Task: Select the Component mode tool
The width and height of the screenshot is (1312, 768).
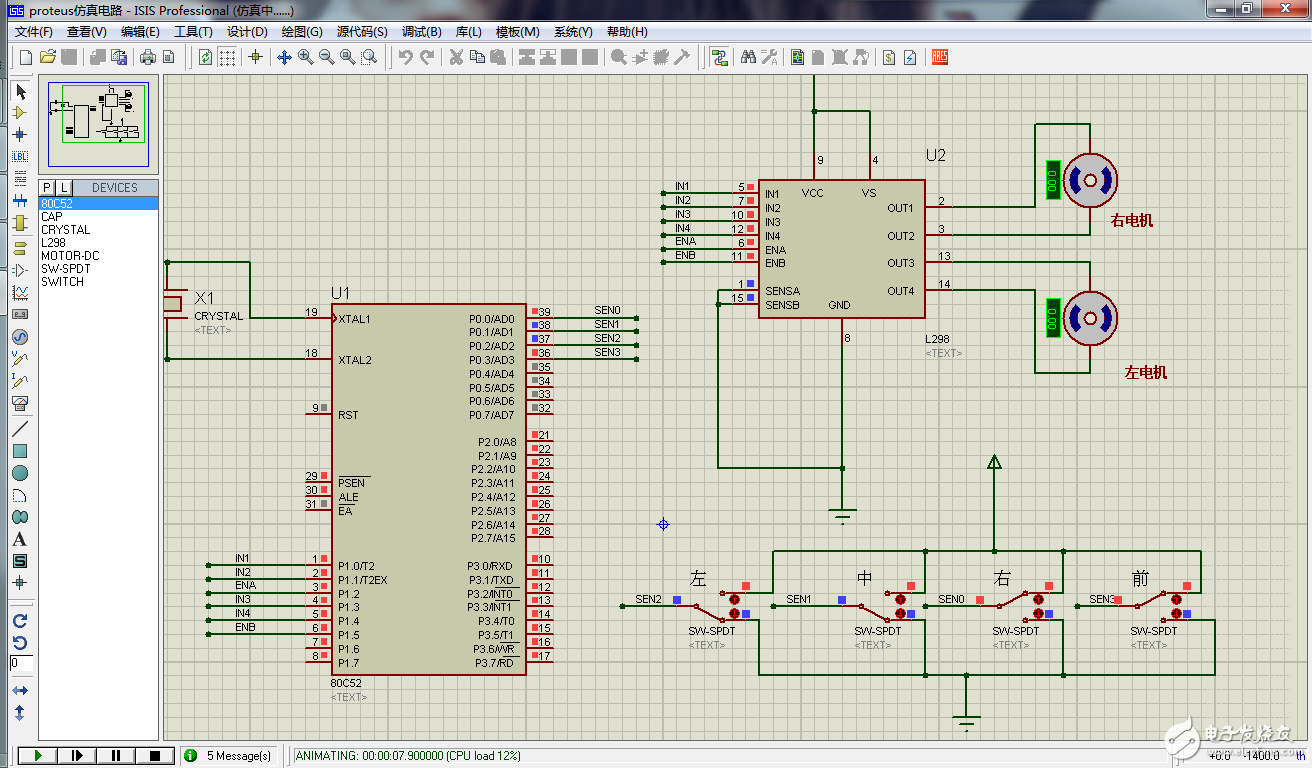Action: (19, 113)
